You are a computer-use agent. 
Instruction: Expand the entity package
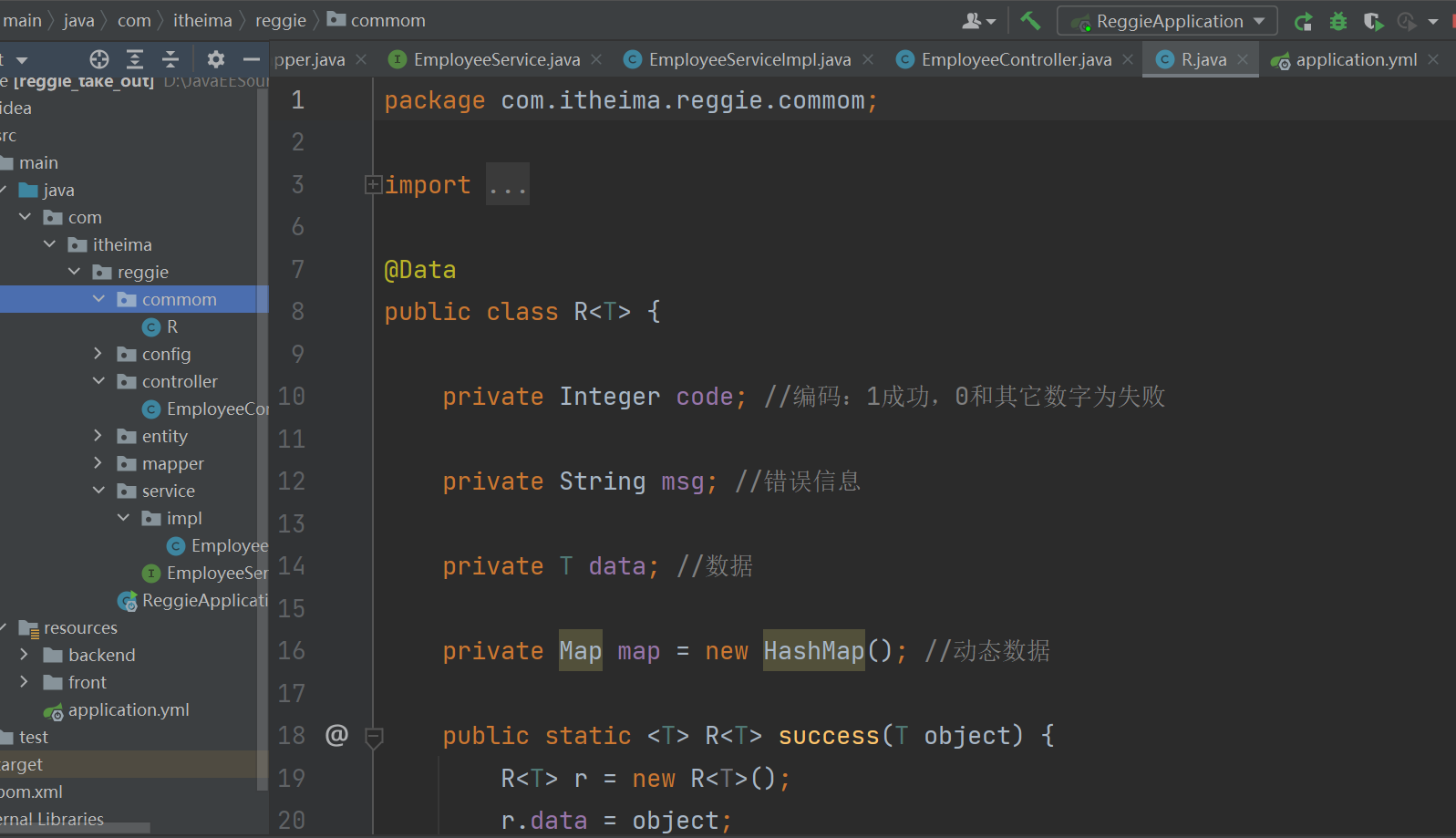pos(99,436)
